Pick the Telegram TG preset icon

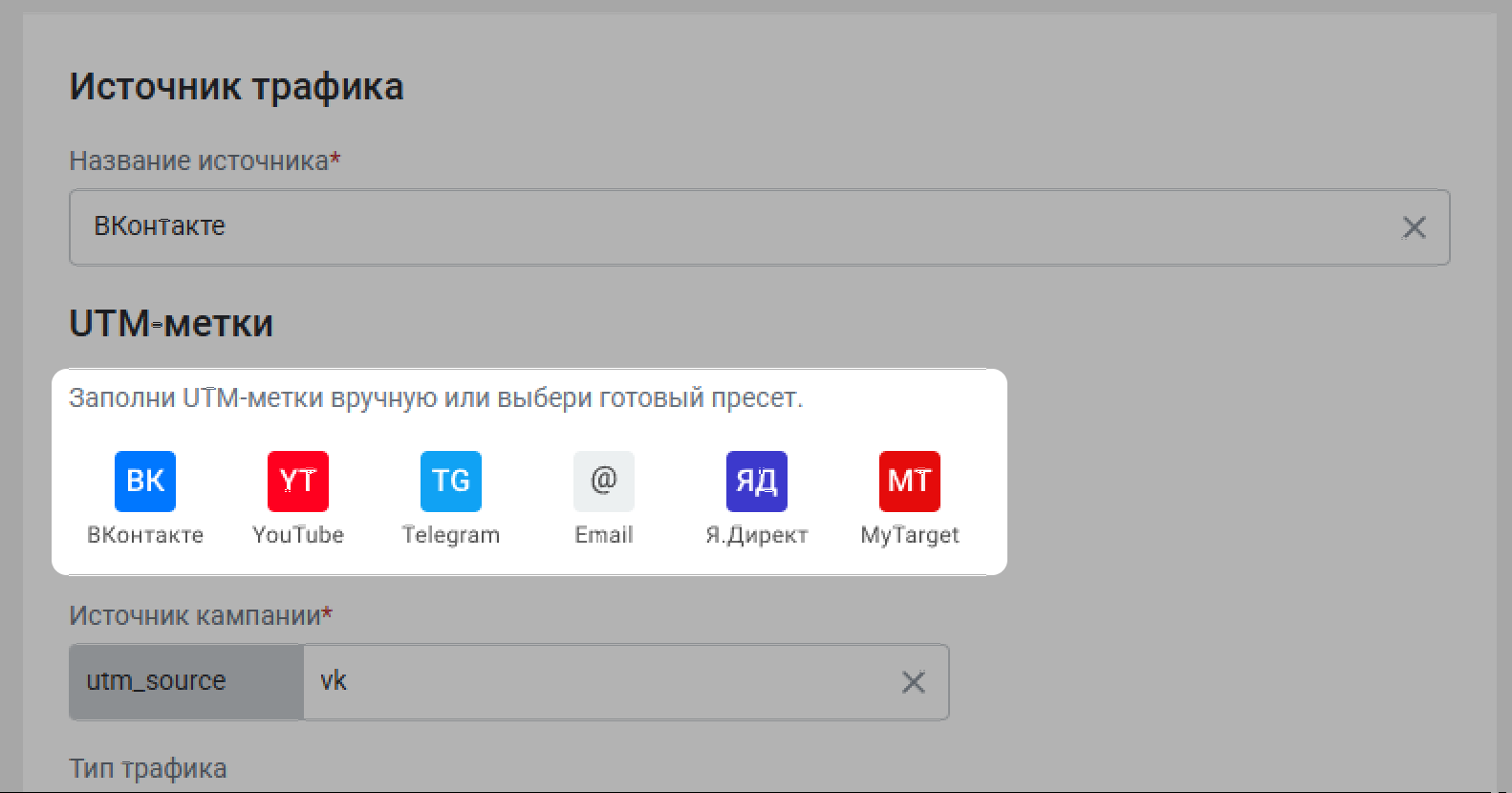point(451,481)
